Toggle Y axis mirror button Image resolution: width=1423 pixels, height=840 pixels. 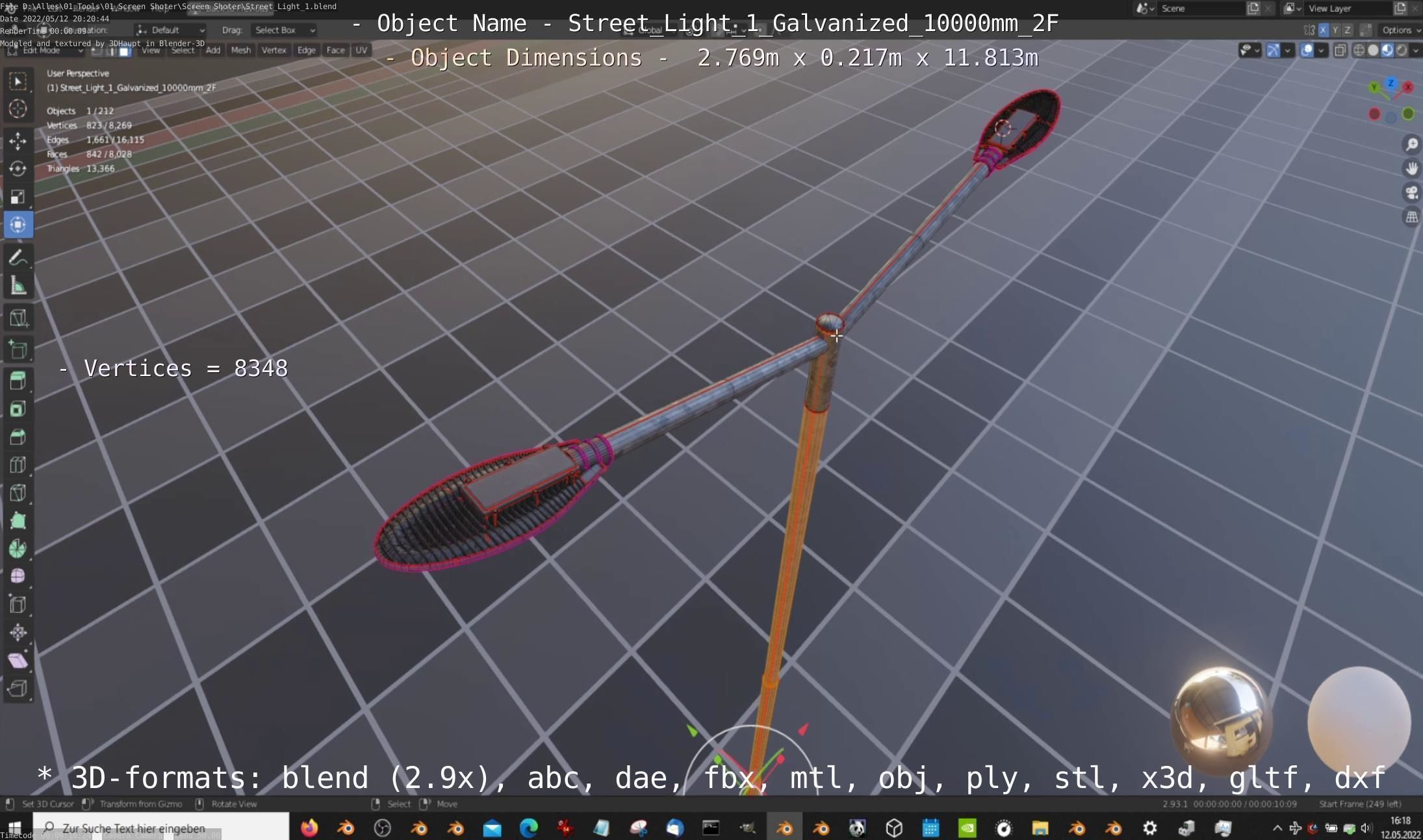click(1335, 30)
